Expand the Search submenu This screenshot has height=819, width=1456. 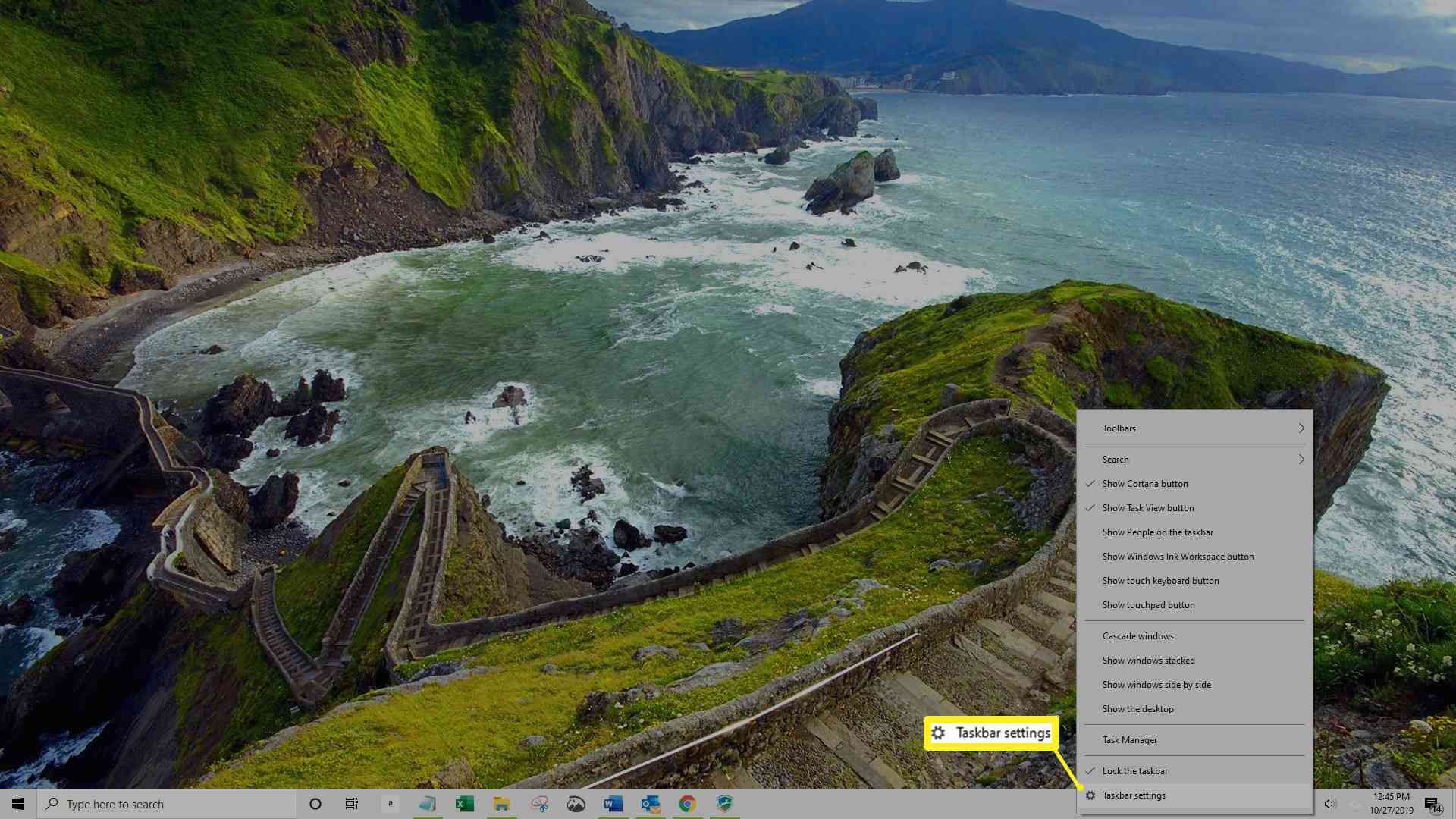coord(1194,460)
